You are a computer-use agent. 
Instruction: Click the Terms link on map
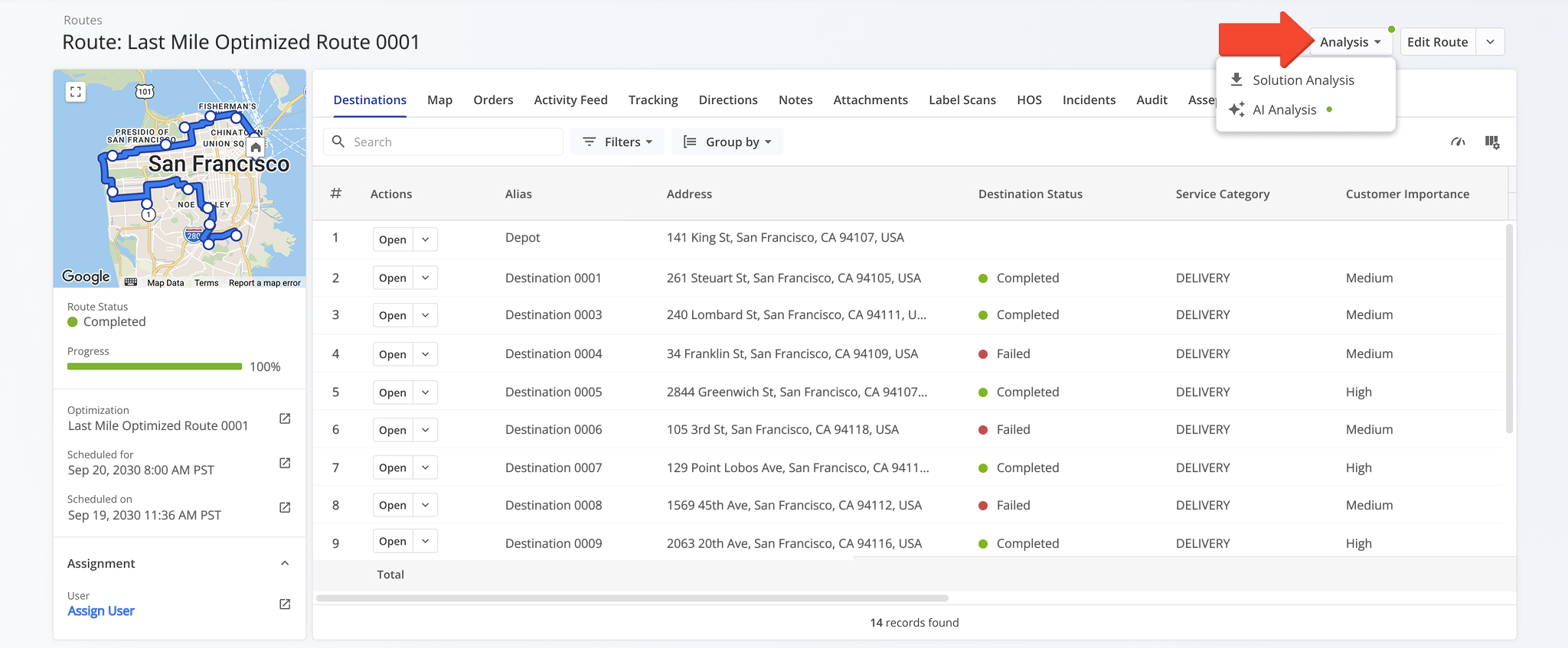[206, 283]
